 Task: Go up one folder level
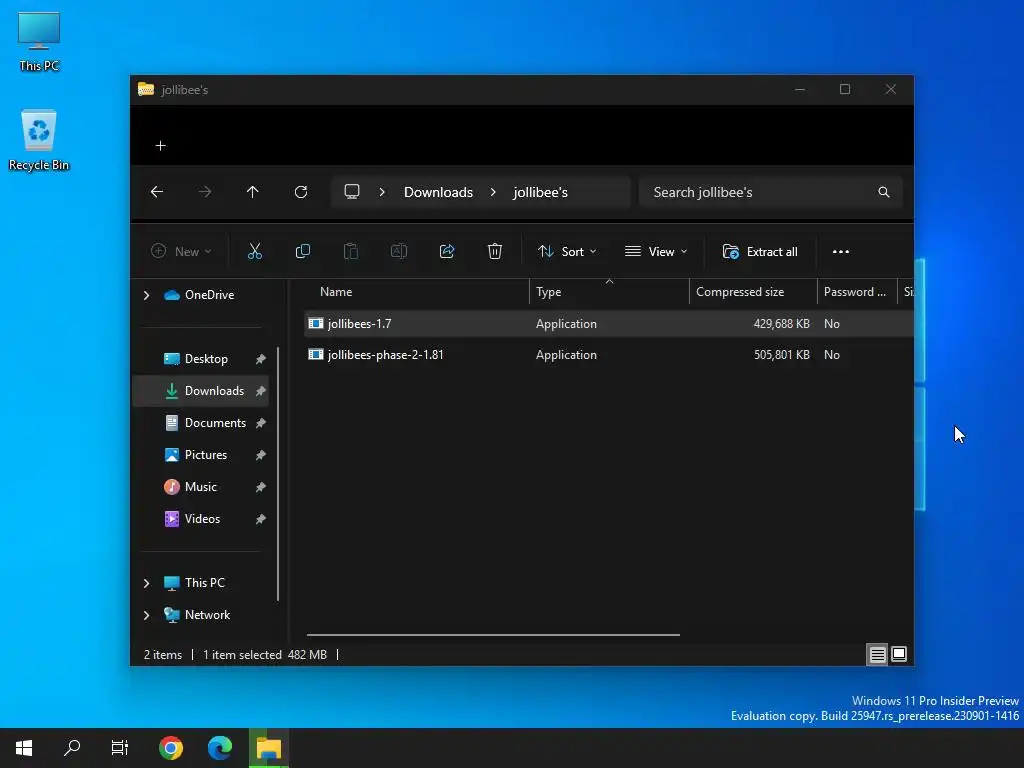[253, 192]
